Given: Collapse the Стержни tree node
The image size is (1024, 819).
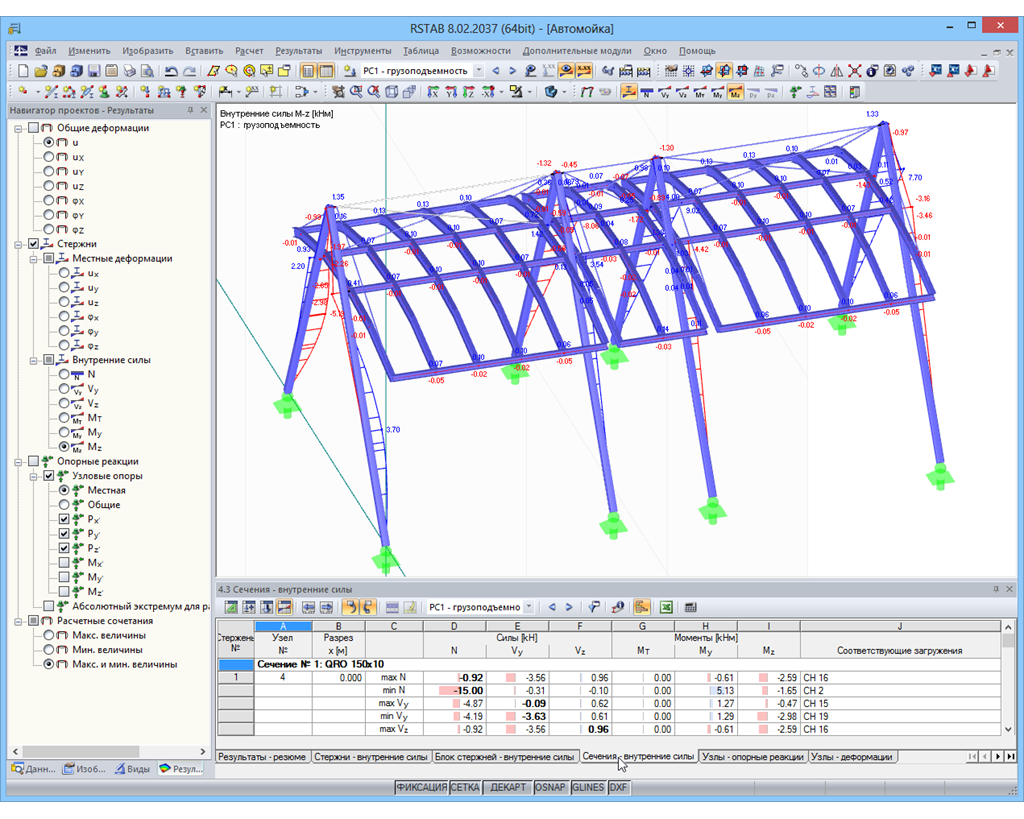Looking at the screenshot, I should coord(18,244).
